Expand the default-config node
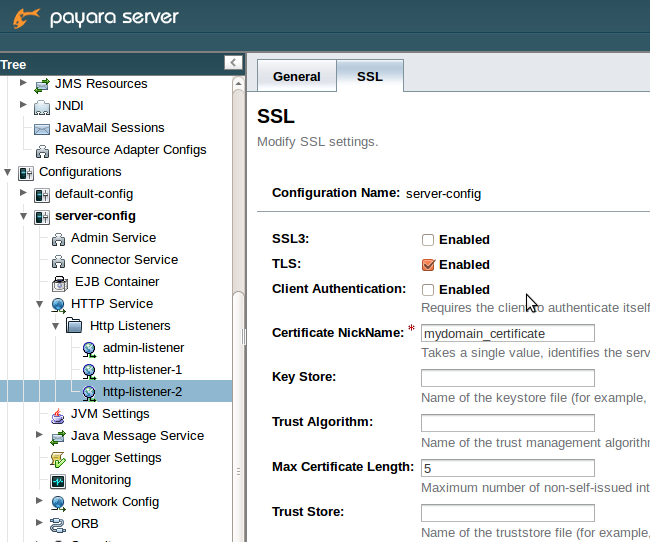The height and width of the screenshot is (542, 650). click(x=23, y=192)
